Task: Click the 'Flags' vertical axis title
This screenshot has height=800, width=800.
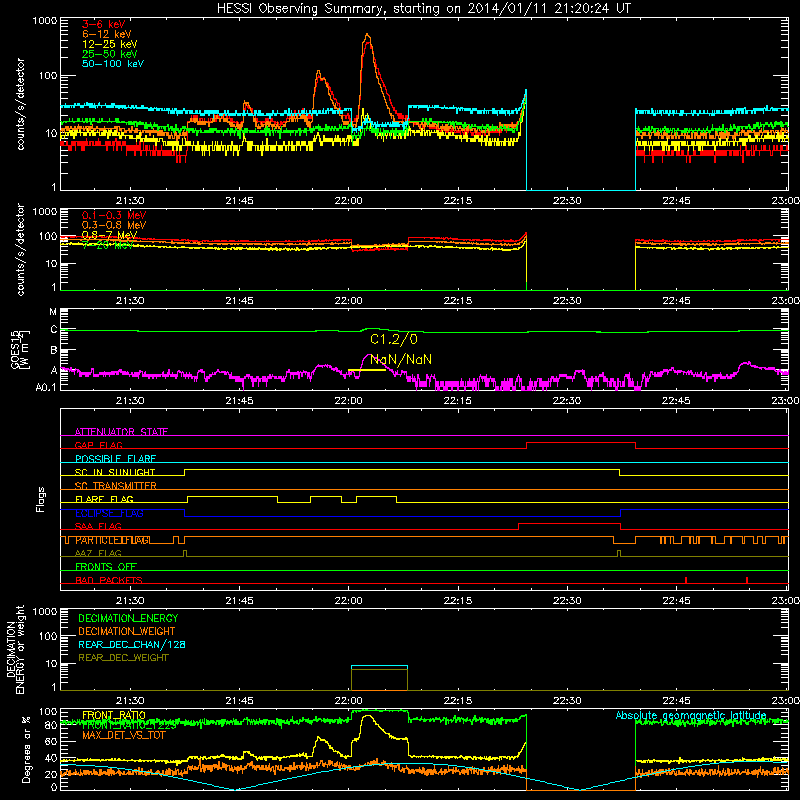Action: [x=40, y=499]
